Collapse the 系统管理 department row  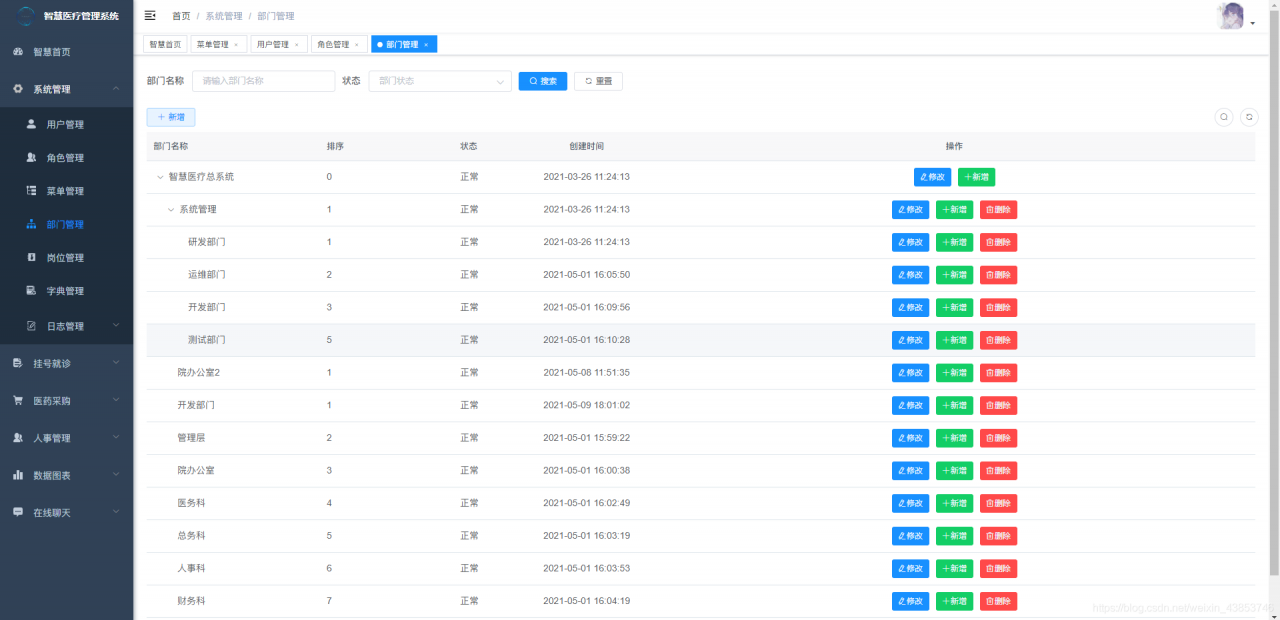170,210
